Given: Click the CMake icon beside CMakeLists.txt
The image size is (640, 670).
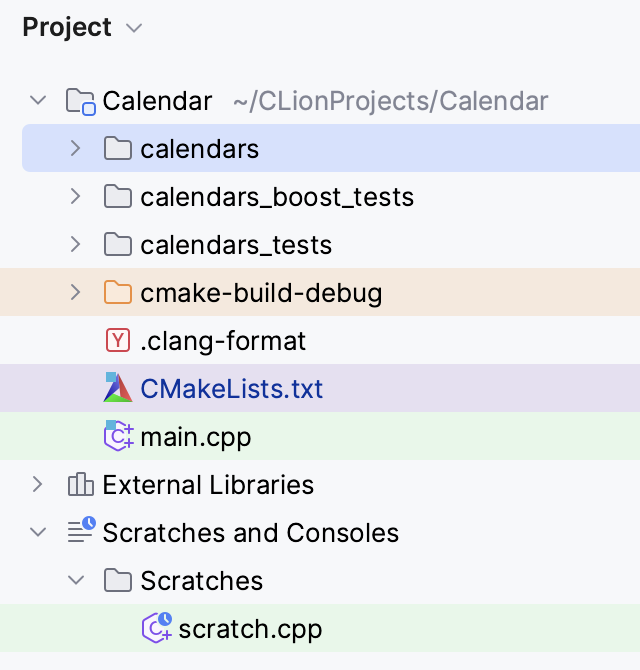Looking at the screenshot, I should 117,388.
